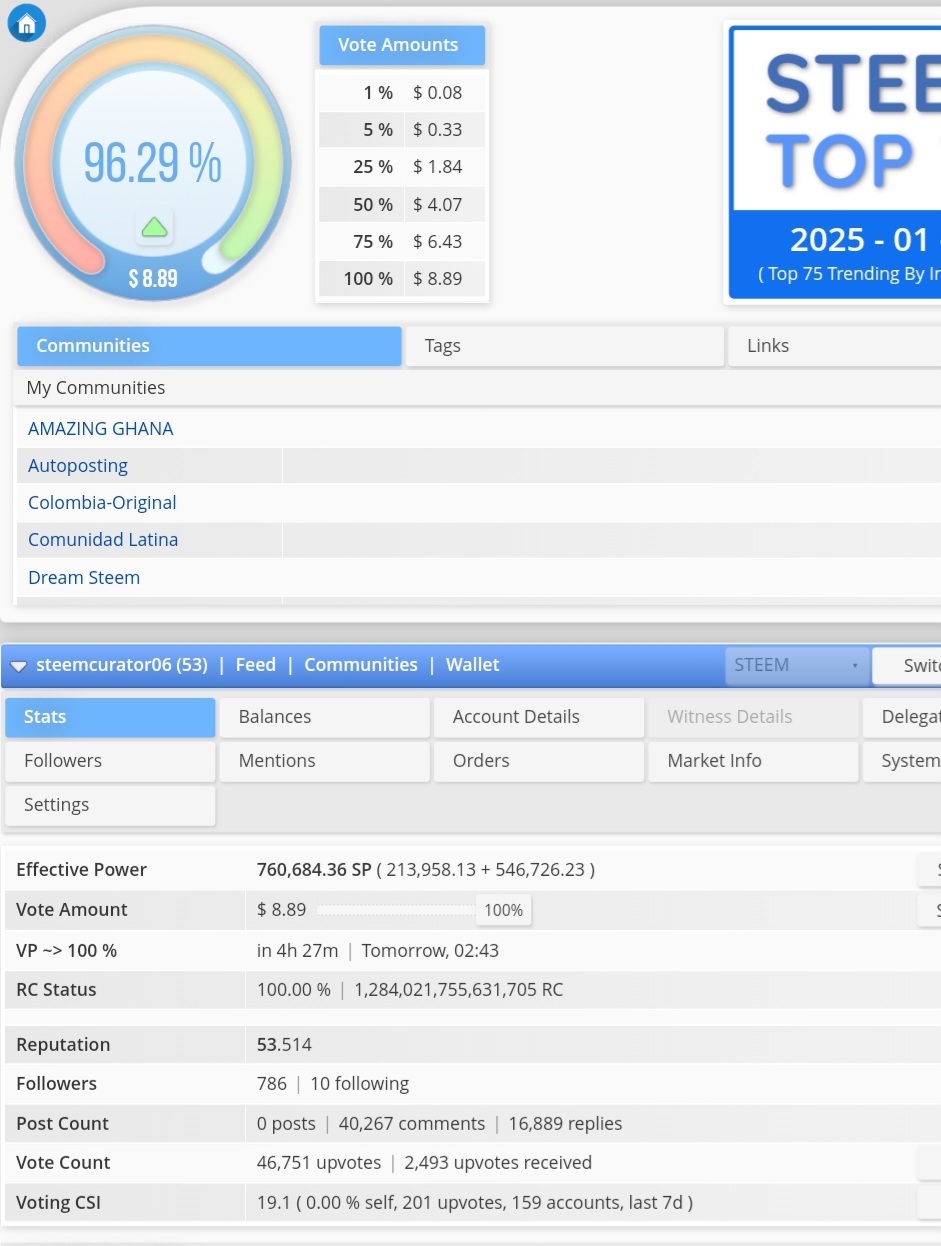
Task: Click the VP recharge time in 4h 27m
Action: pos(298,951)
